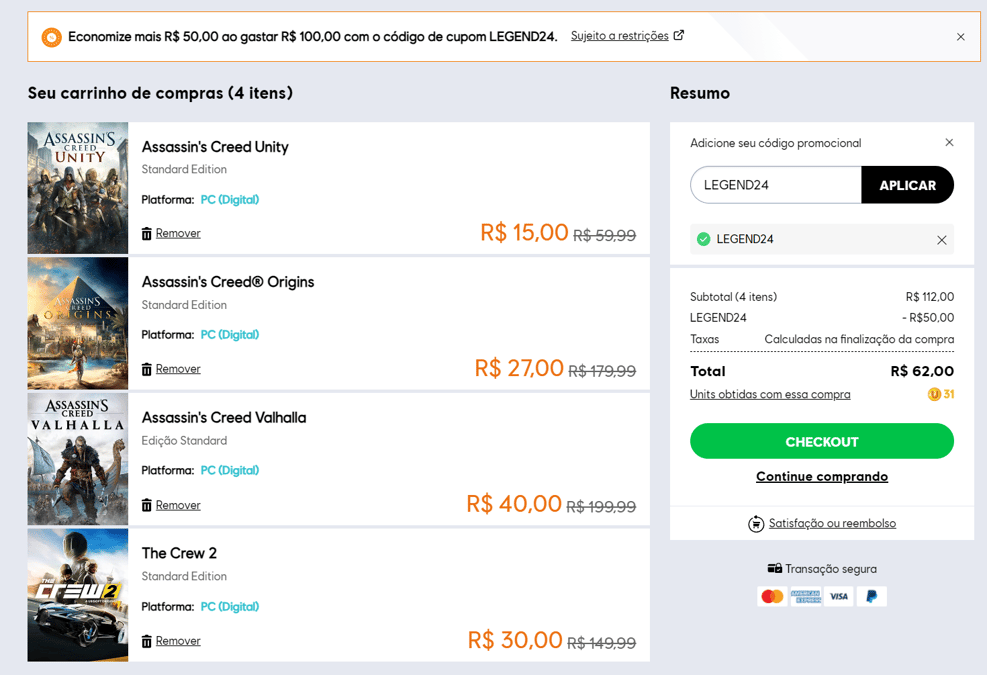987x675 pixels.
Task: Click the Units coin icon
Action: [x=934, y=394]
